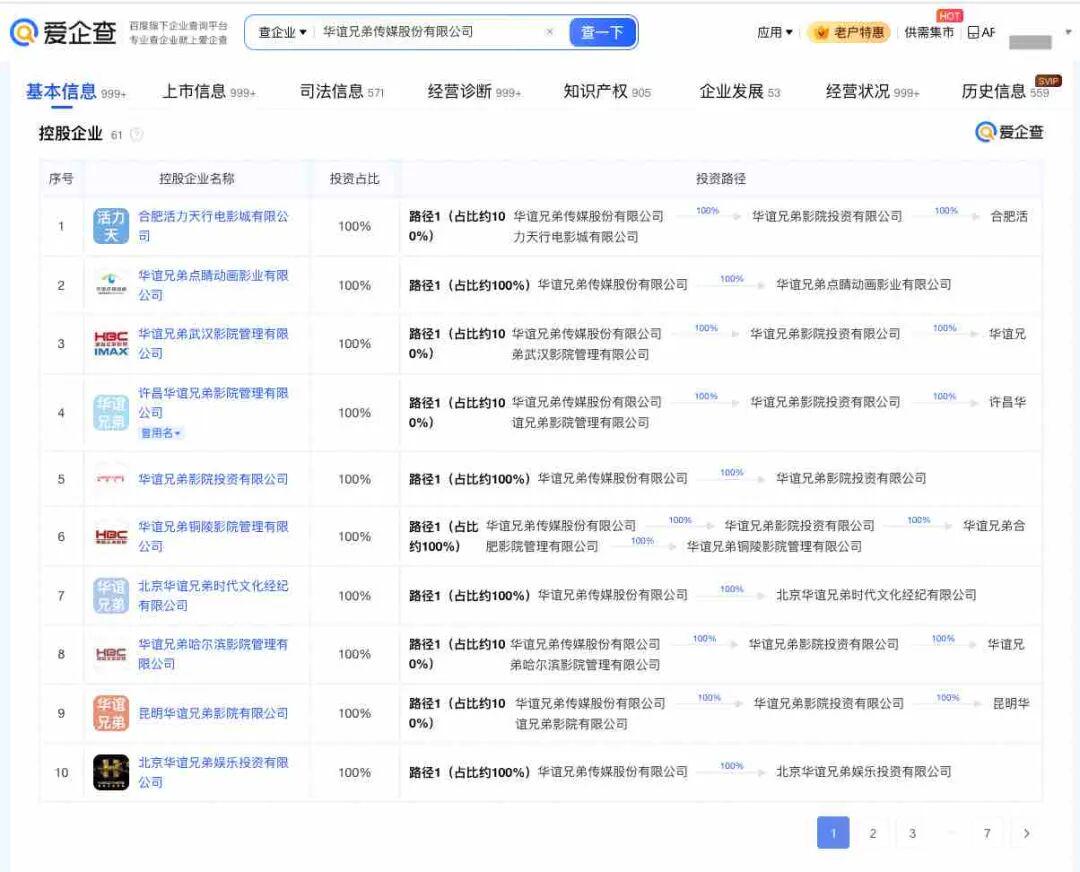This screenshot has width=1080, height=872.
Task: Click the 华谊兄弟影院投资 row logo icon
Action: (111, 479)
